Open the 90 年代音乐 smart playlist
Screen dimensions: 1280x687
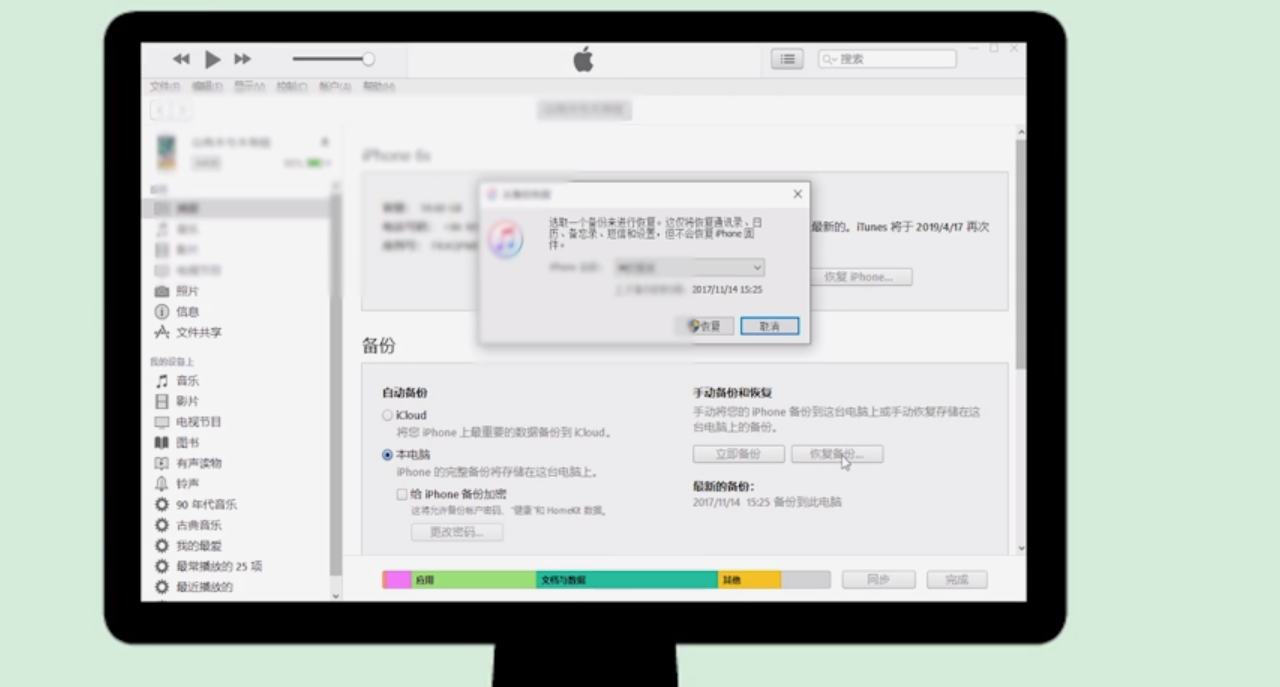[196, 504]
